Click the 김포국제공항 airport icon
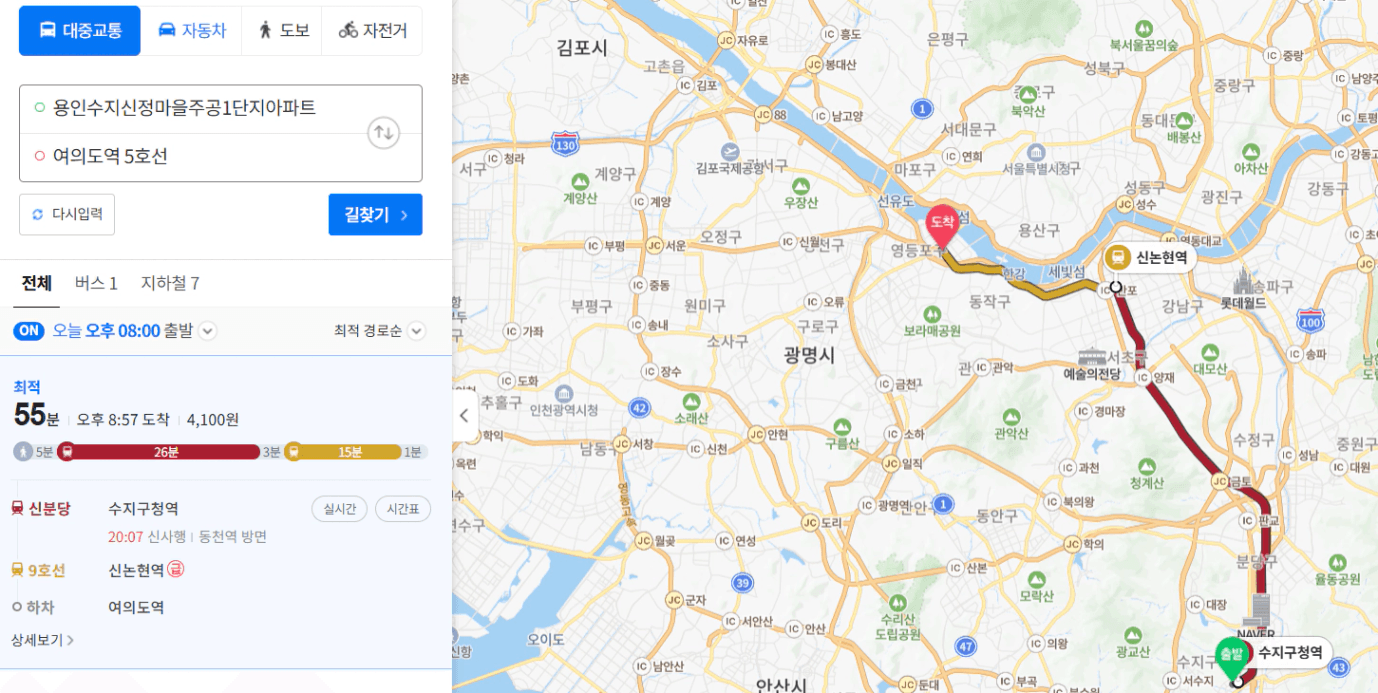The height and width of the screenshot is (693, 1378). pyautogui.click(x=731, y=152)
